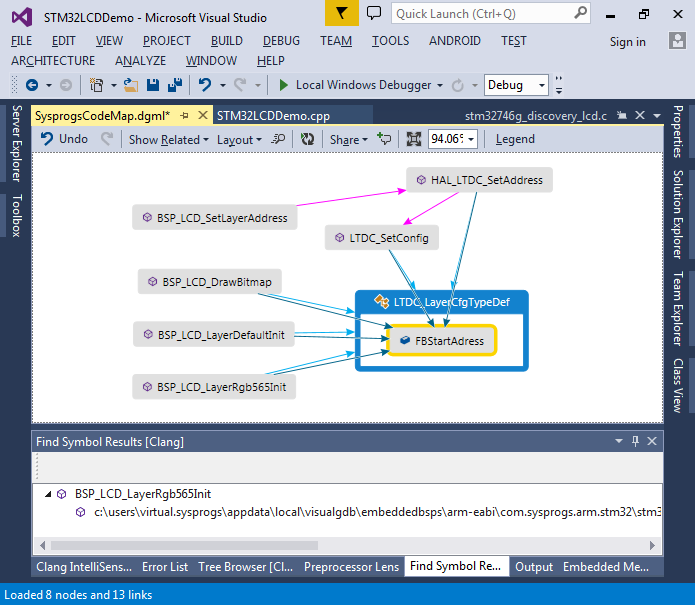The width and height of the screenshot is (695, 605).
Task: Click the account avatar icon next to Sign in
Action: tap(677, 41)
